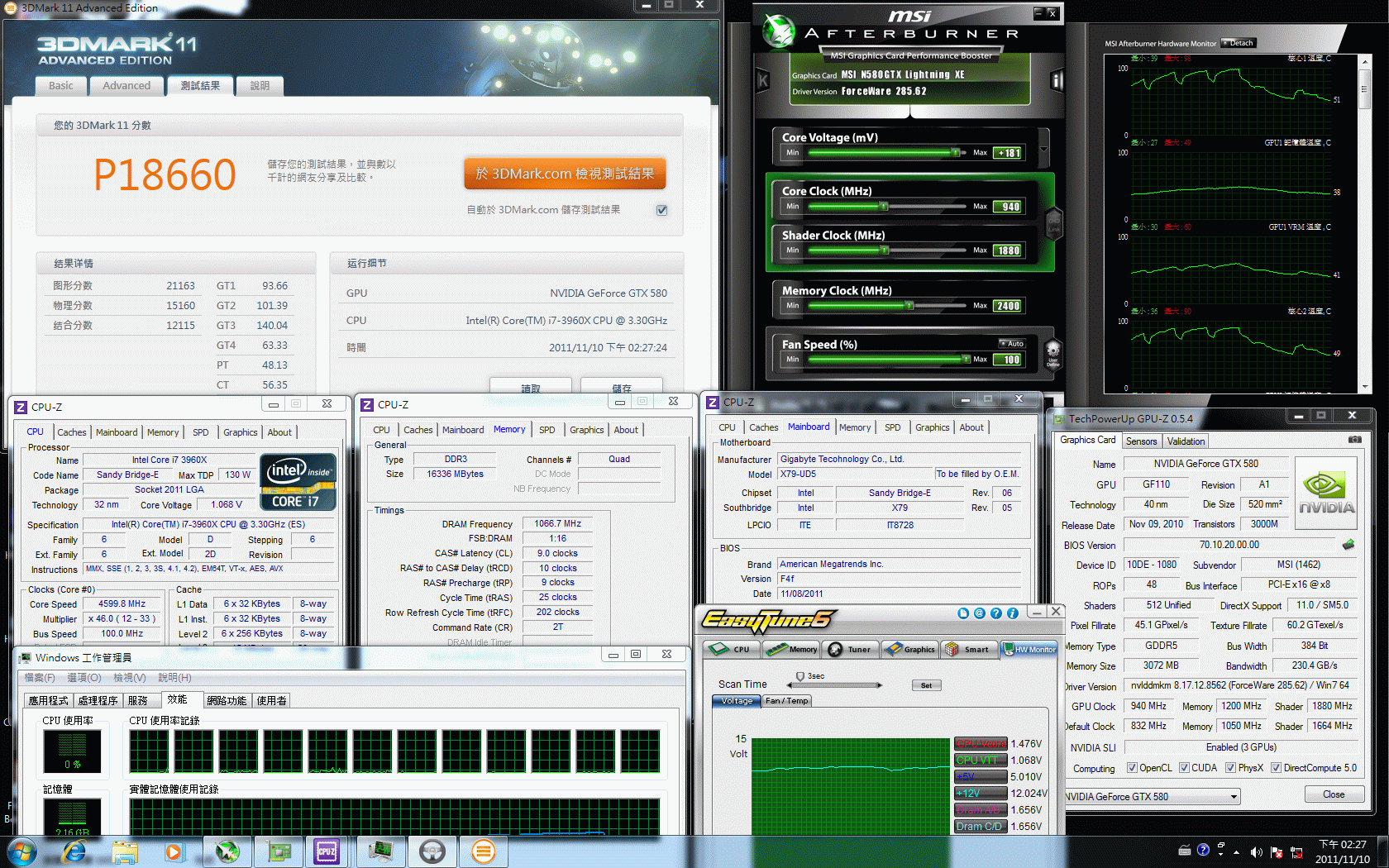Click Afterburner fan User Define gear icon
The width and height of the screenshot is (1389, 868).
[1052, 354]
